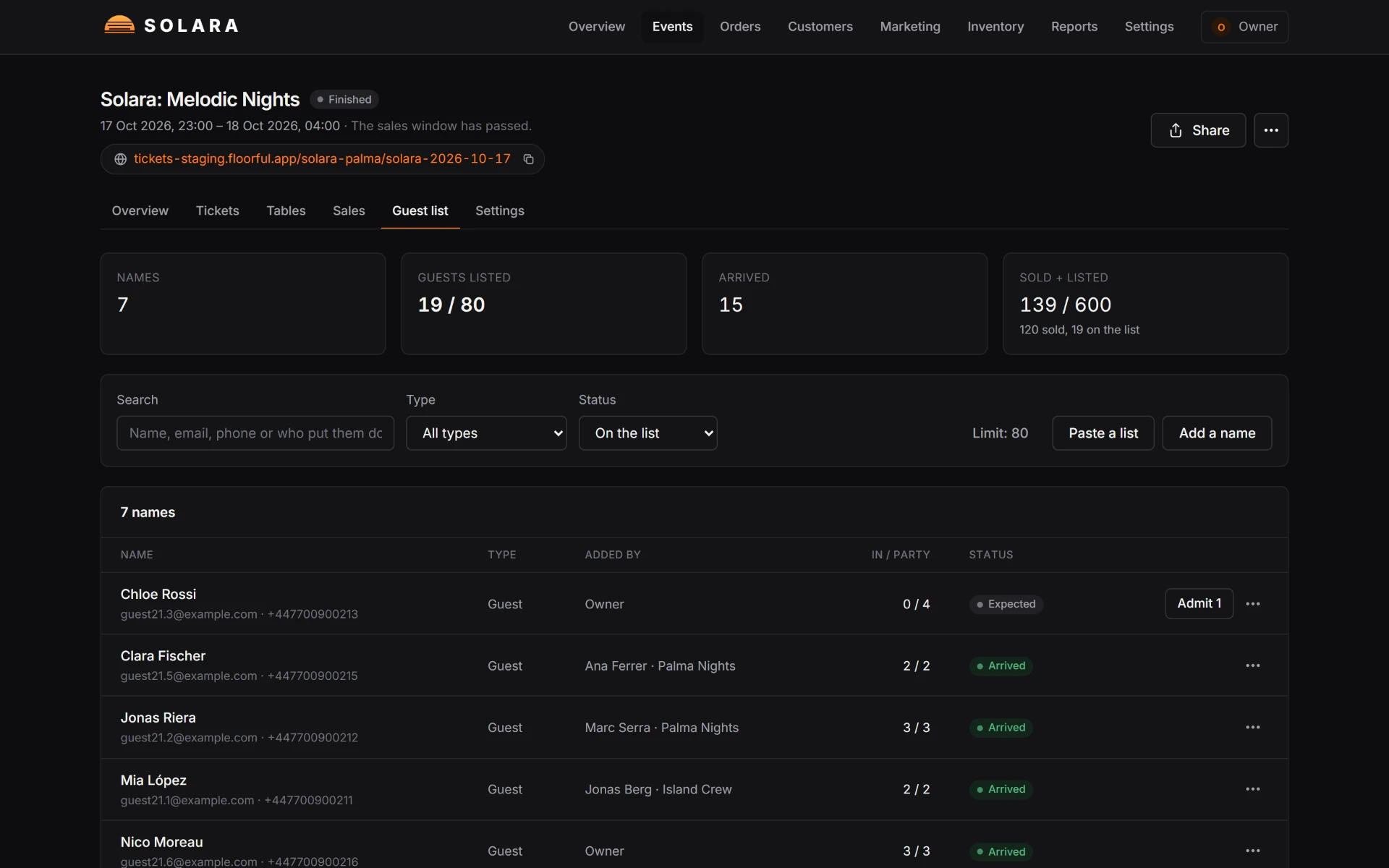Click the ADDED BY column header

coord(613,555)
